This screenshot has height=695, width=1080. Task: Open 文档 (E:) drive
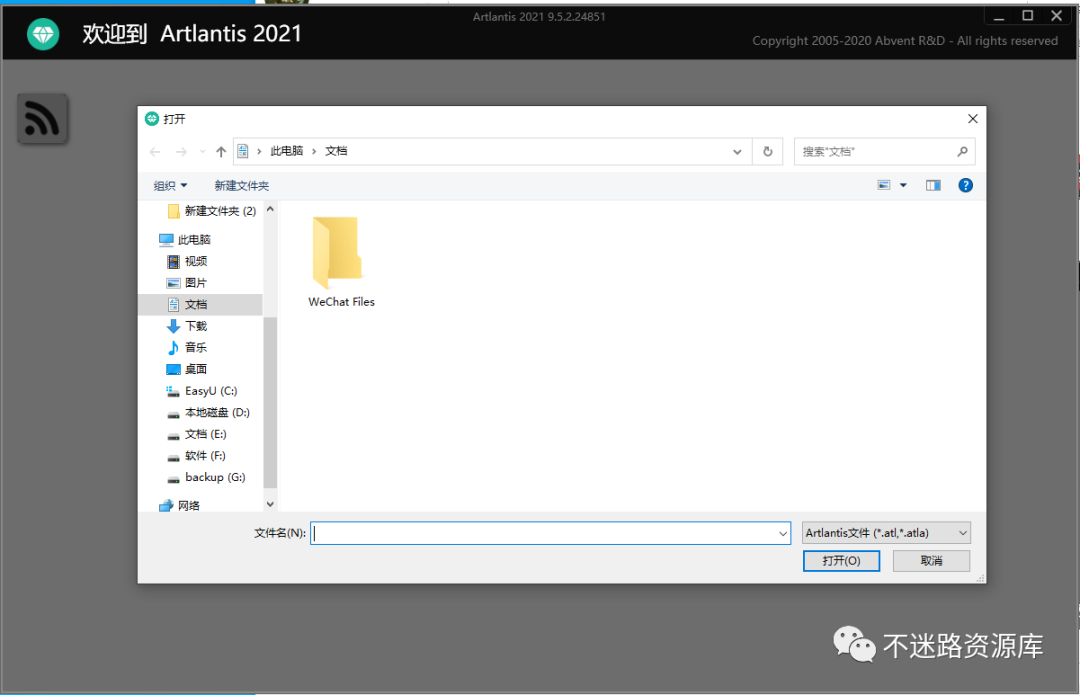coord(196,434)
